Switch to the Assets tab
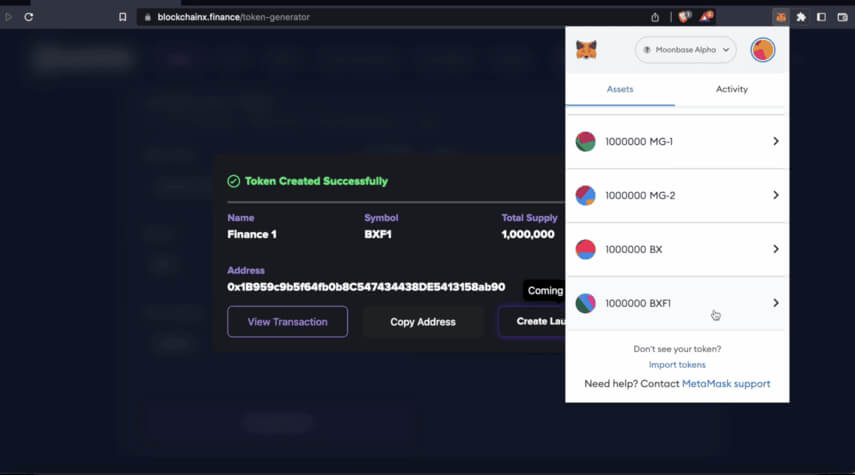This screenshot has height=475, width=855. (620, 89)
